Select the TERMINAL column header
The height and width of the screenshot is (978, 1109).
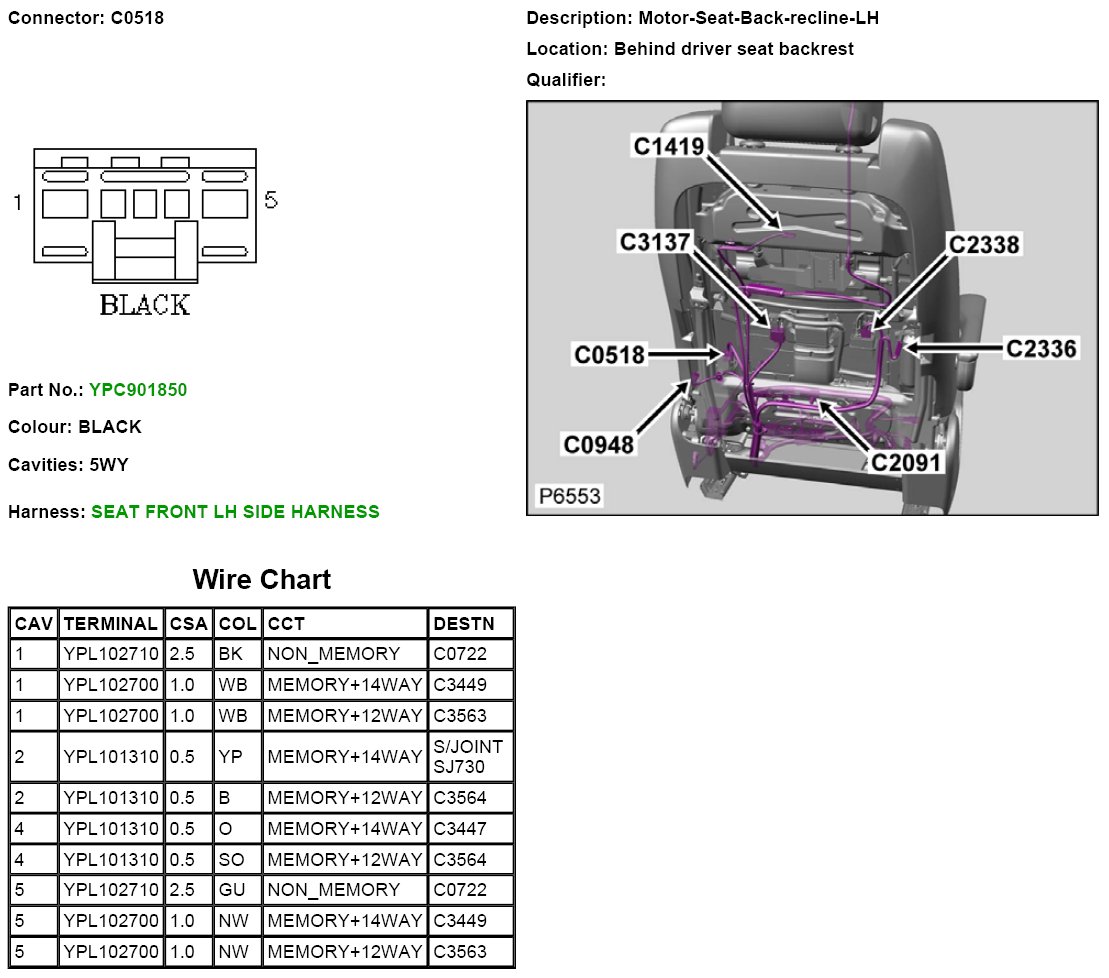110,624
